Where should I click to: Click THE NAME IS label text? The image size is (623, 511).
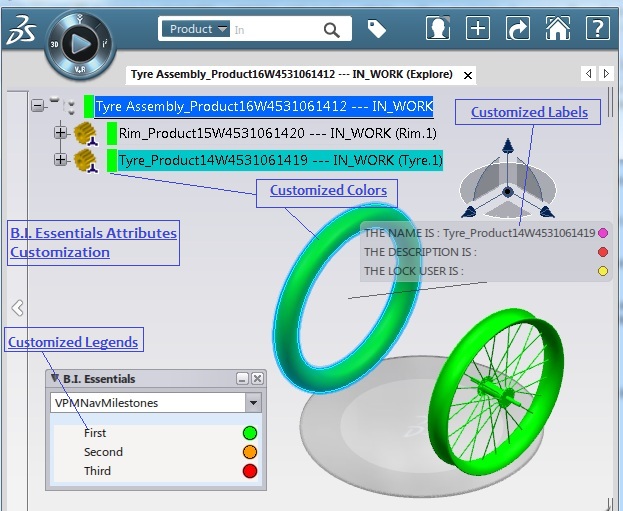coord(402,233)
